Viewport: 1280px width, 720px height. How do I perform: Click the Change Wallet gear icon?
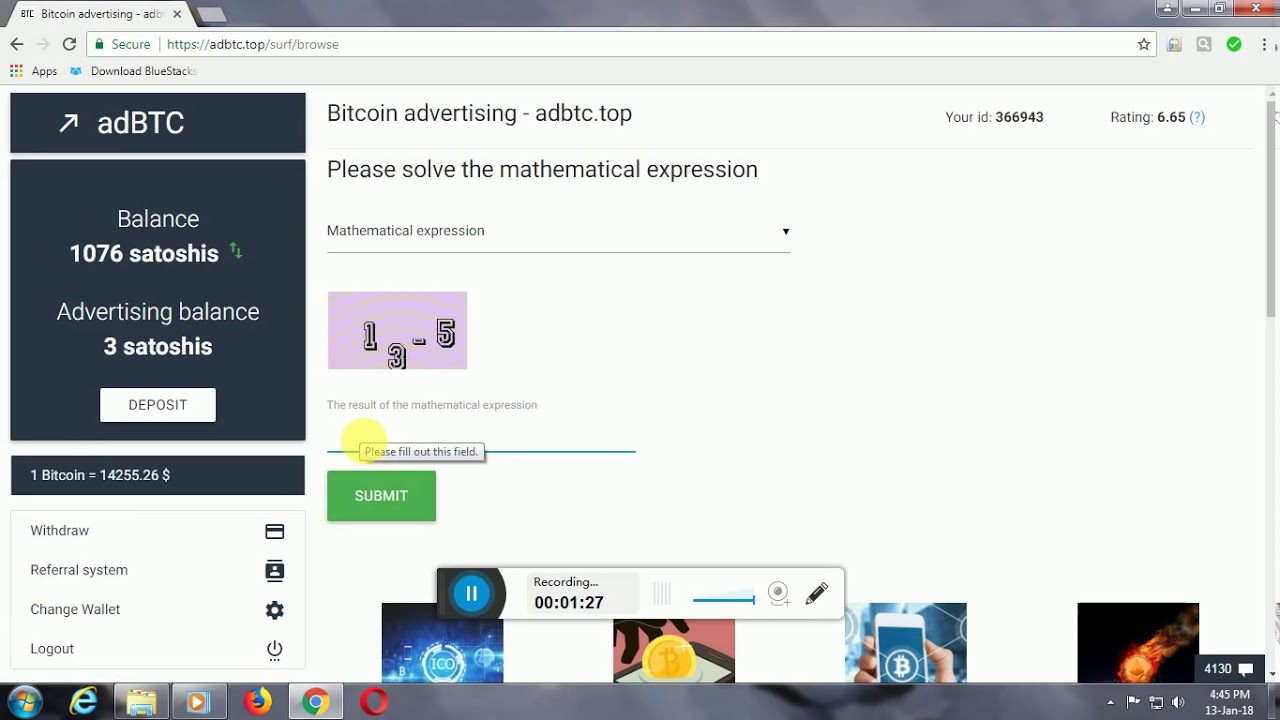pos(275,610)
